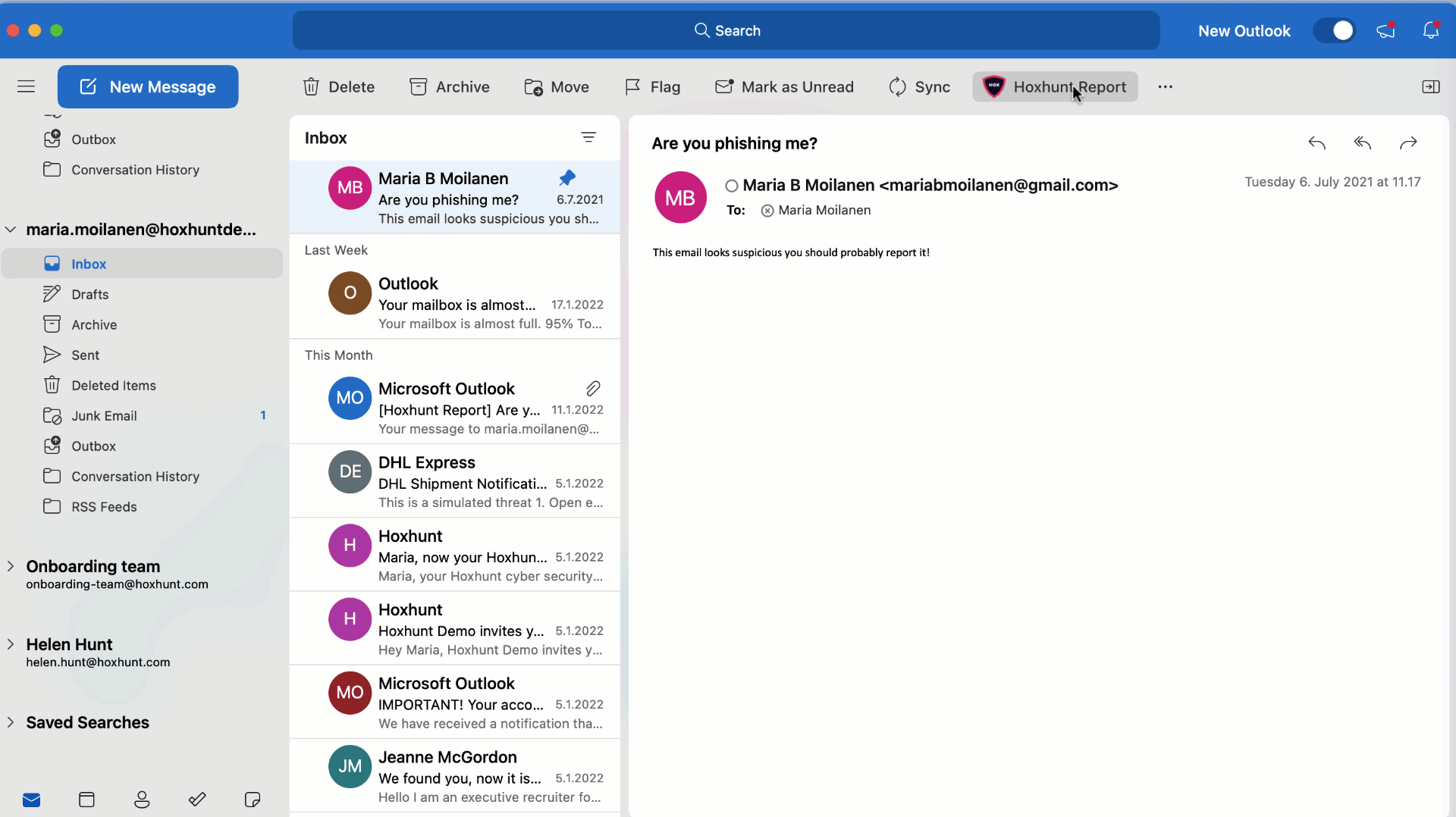Expand Saved Searches
The height and width of the screenshot is (817, 1456).
(11, 722)
